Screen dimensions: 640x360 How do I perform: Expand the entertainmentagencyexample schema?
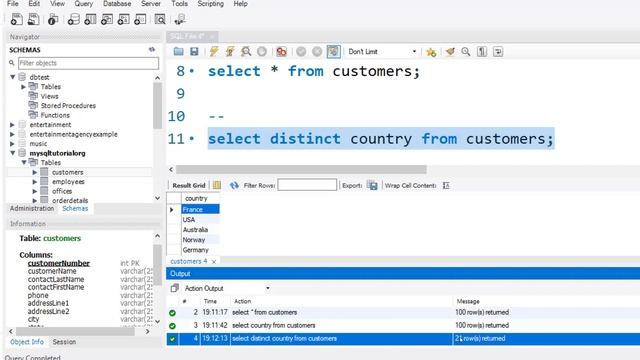point(12,134)
